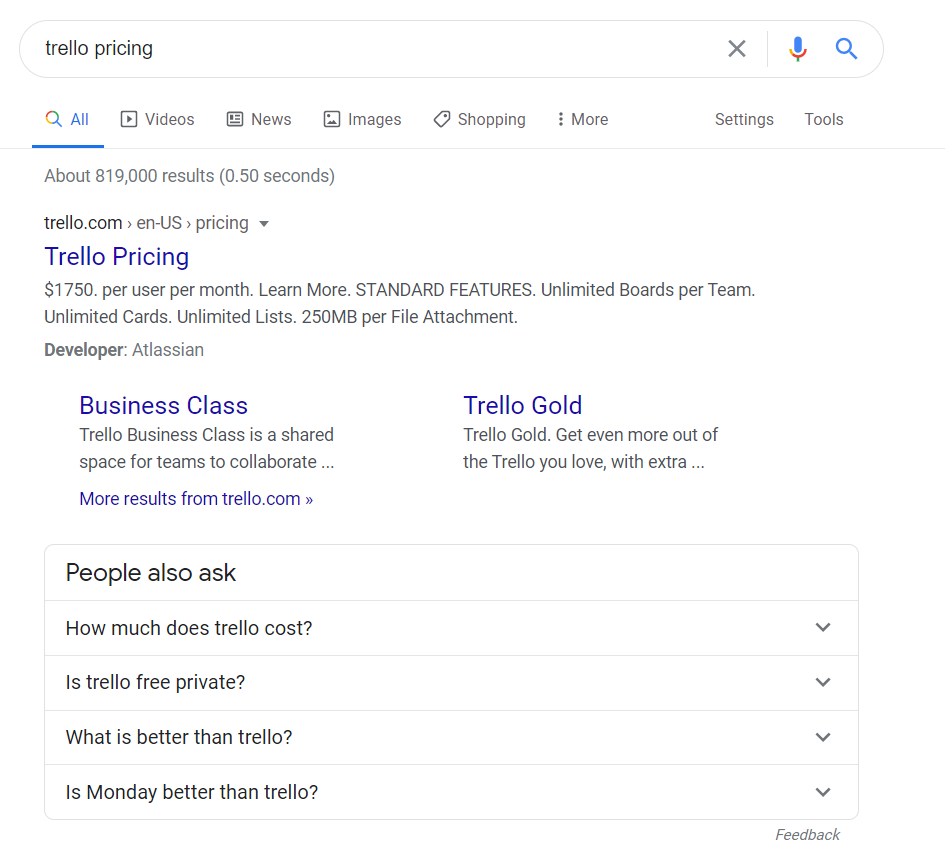Viewport: 945px width, 858px height.
Task: Open the Settings menu
Action: point(744,119)
